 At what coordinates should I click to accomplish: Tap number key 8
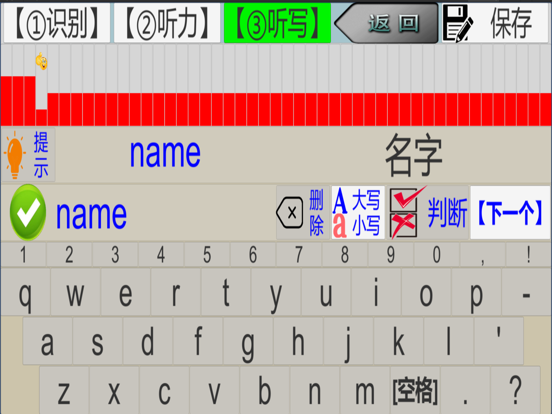pos(345,255)
